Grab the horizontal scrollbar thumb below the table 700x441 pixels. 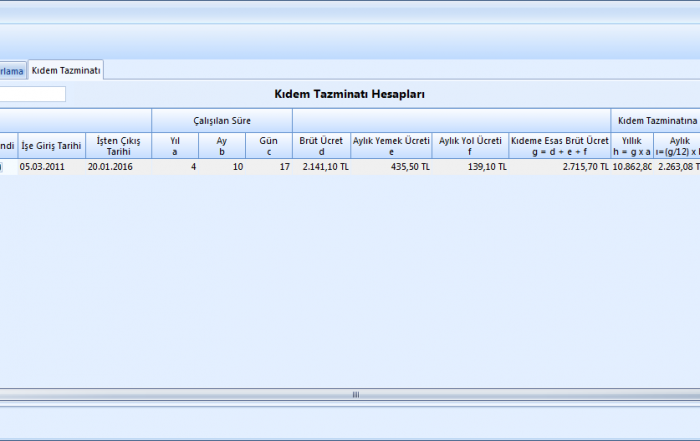[x=355, y=395]
